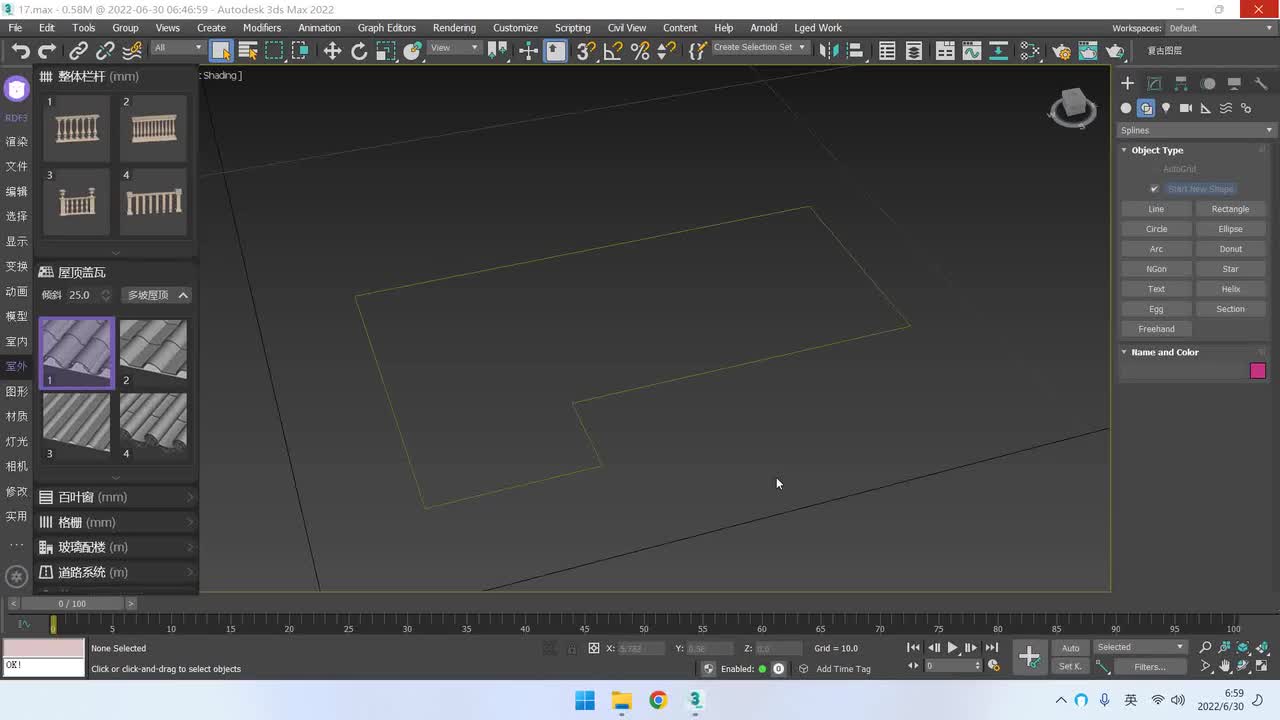The height and width of the screenshot is (720, 1280).
Task: Activate the Select and Rotate tool
Action: [359, 51]
